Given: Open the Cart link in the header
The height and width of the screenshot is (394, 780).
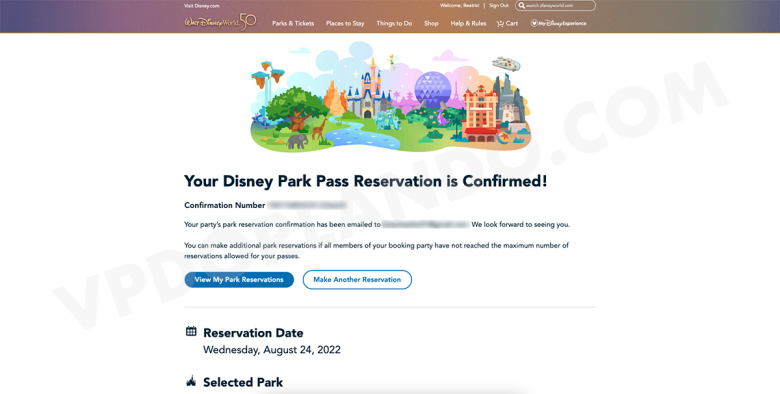Looking at the screenshot, I should [507, 23].
